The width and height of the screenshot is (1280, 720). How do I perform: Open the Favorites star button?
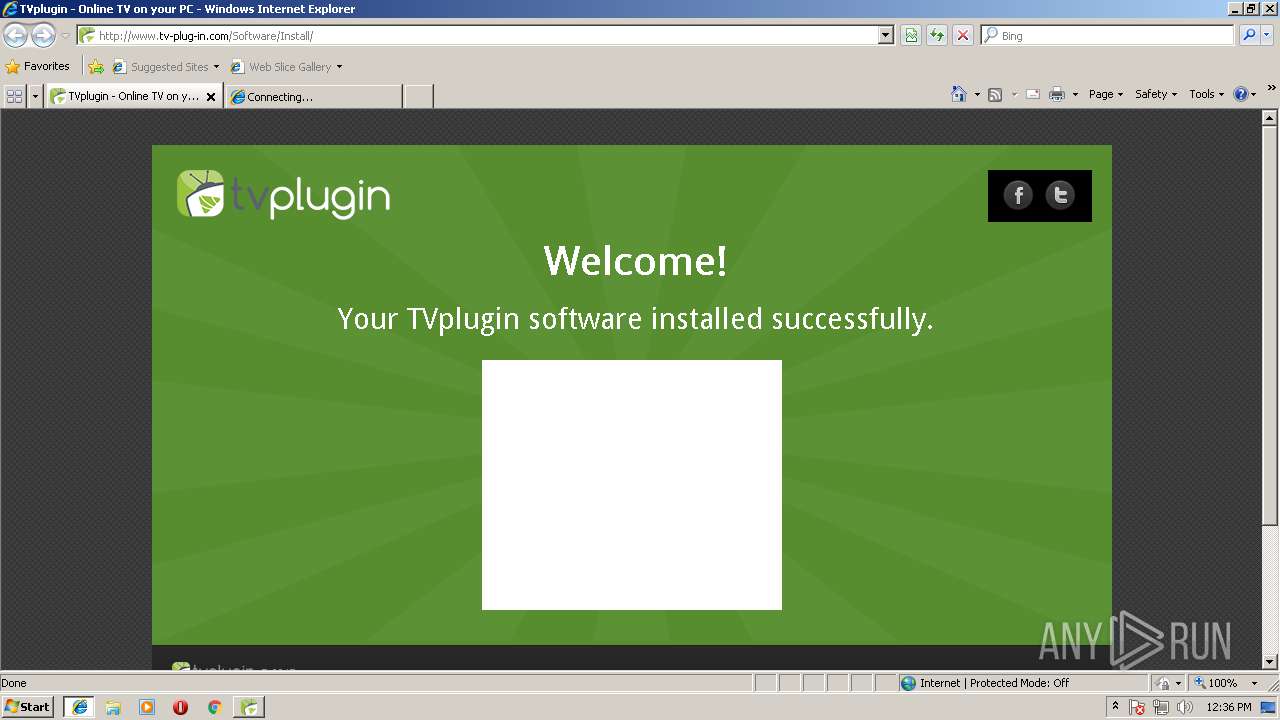coord(37,67)
